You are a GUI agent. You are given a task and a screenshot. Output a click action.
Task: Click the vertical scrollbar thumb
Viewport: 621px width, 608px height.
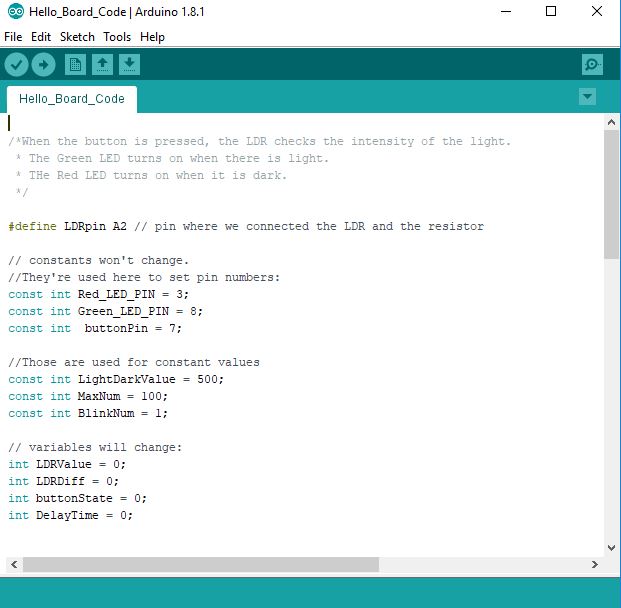pyautogui.click(x=611, y=194)
